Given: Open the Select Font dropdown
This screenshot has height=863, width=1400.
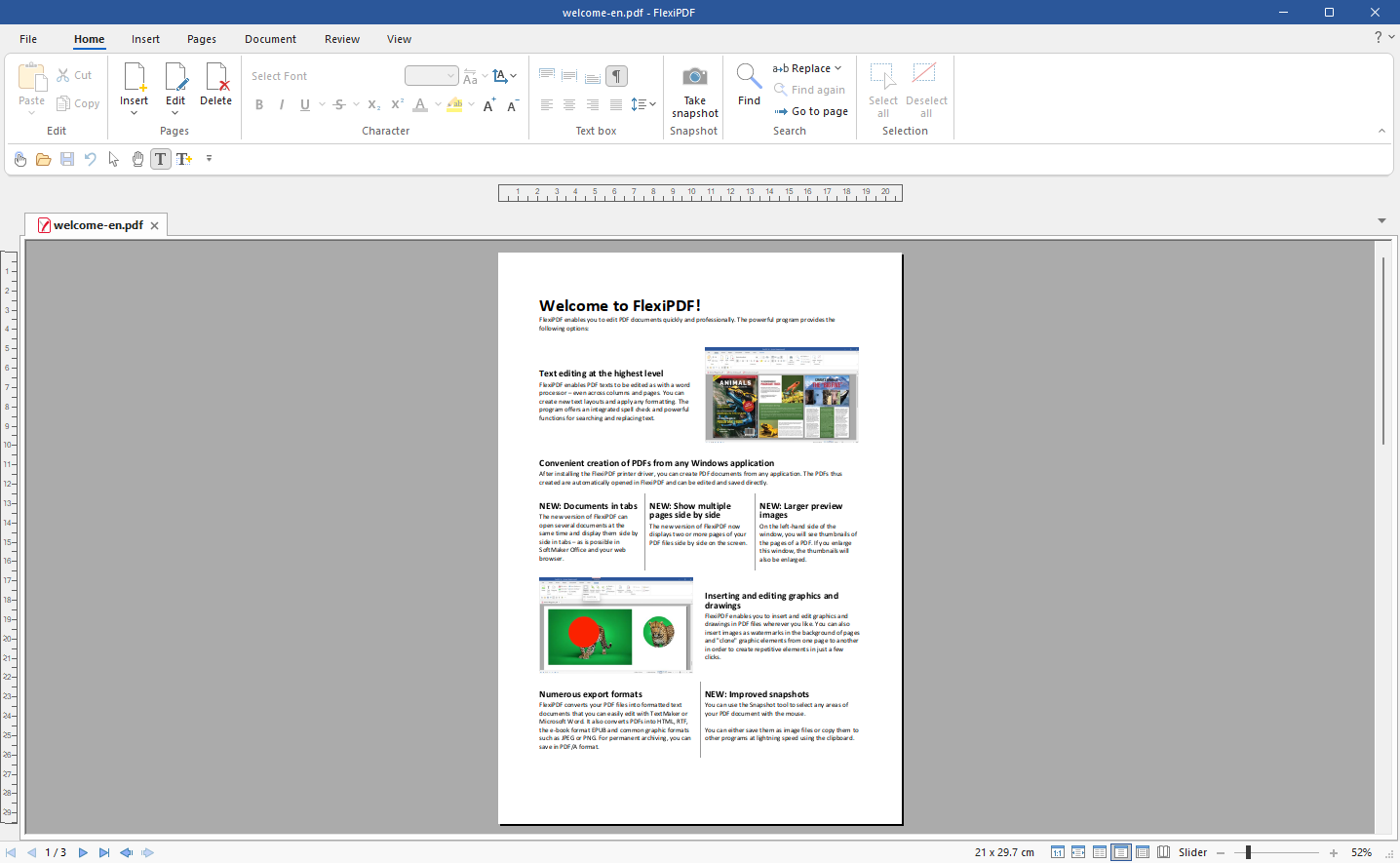Looking at the screenshot, I should tap(324, 76).
